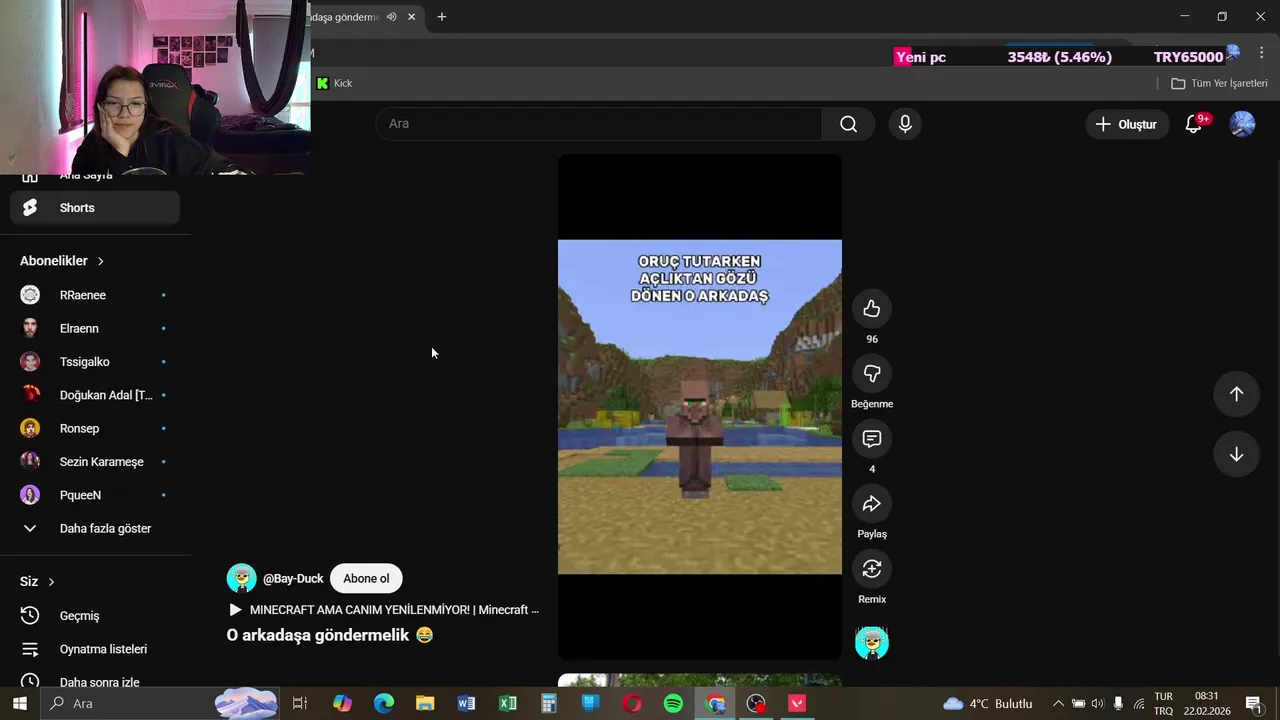Viewport: 1280px width, 720px height.
Task: Open the Remix icon
Action: pos(872,569)
